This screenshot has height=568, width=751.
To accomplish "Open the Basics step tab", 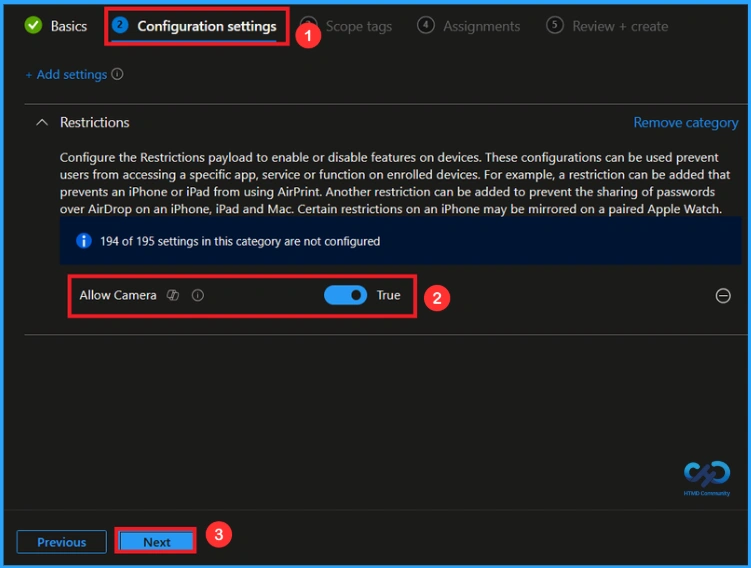I will (x=56, y=26).
